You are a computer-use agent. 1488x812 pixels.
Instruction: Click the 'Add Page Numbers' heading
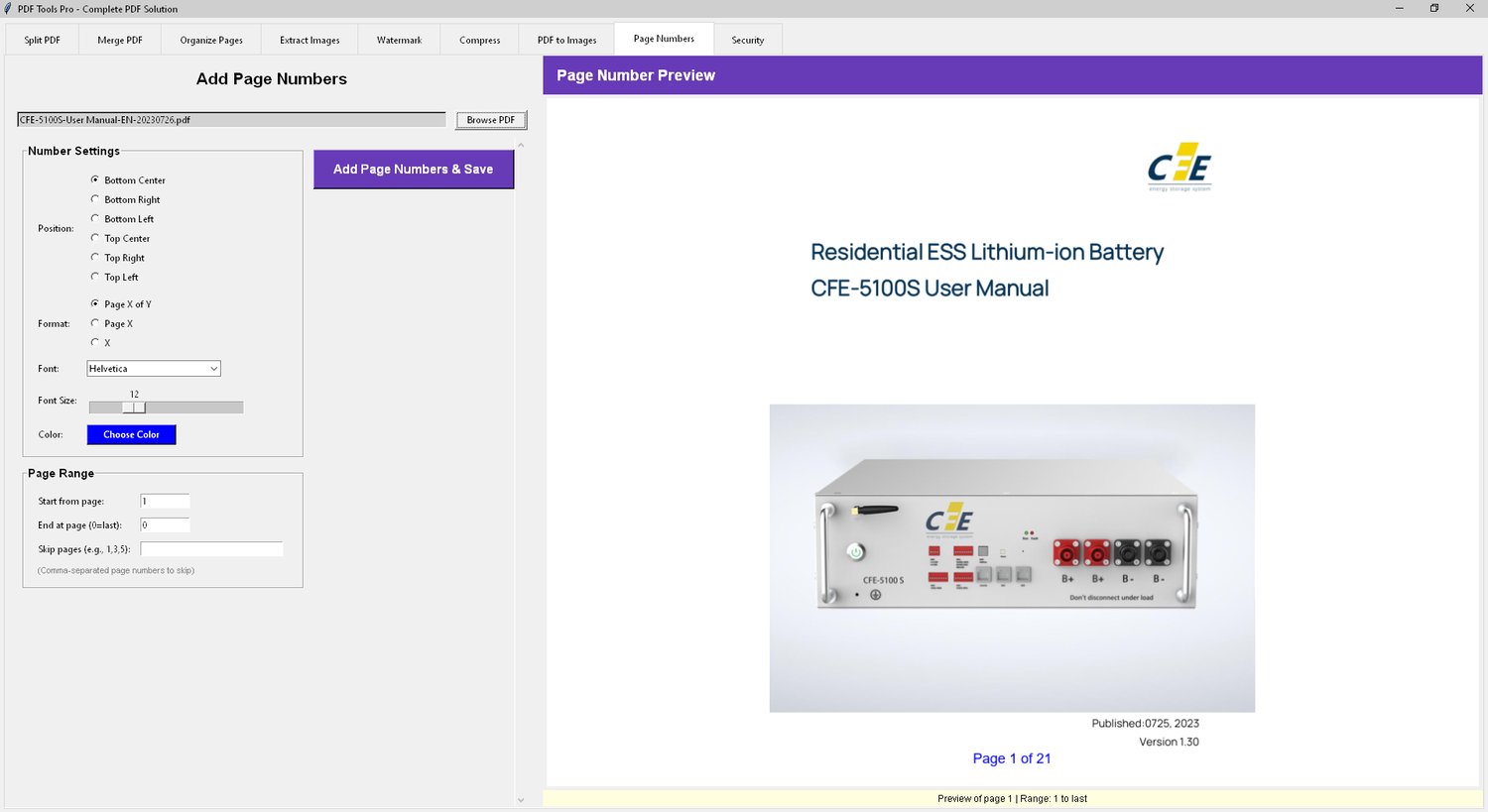coord(272,79)
